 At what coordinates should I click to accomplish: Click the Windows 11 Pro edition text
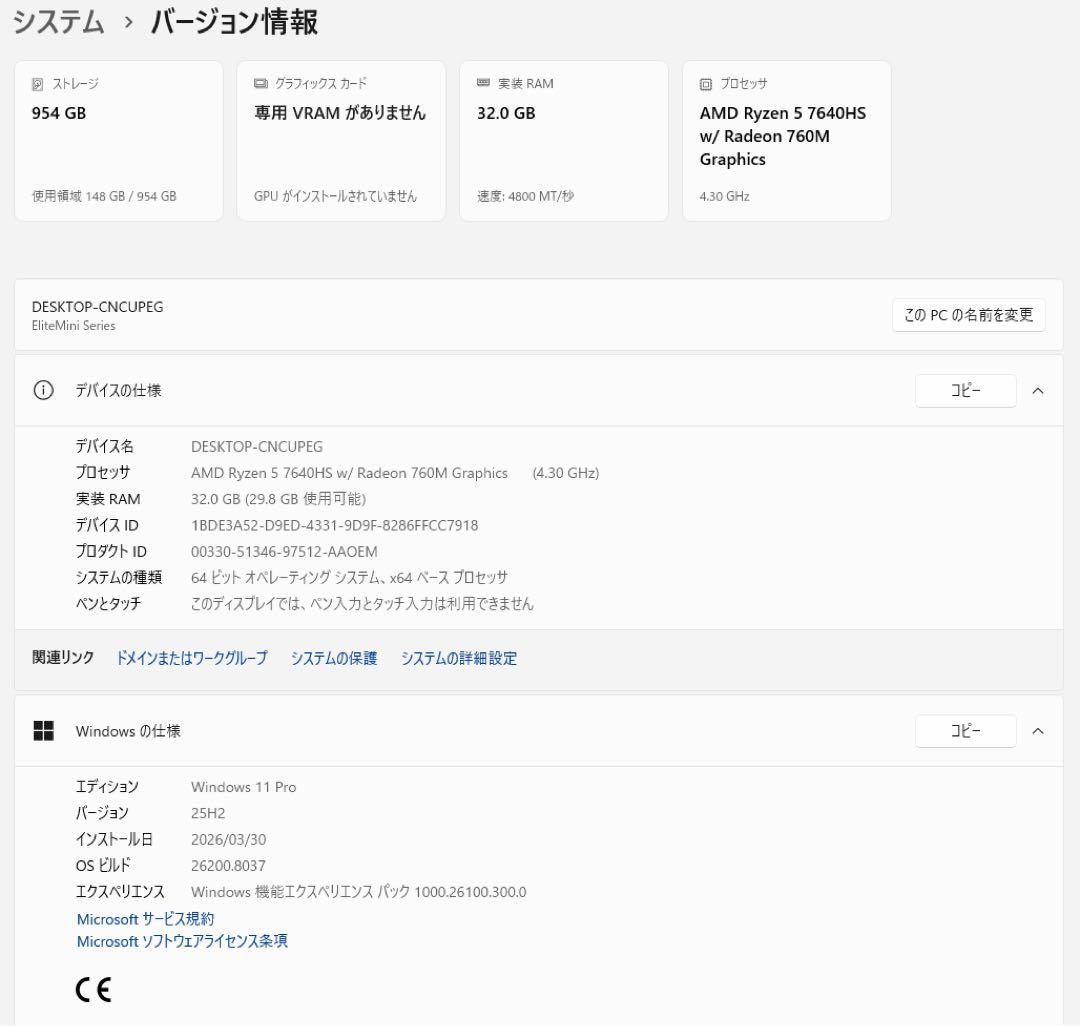pos(243,787)
